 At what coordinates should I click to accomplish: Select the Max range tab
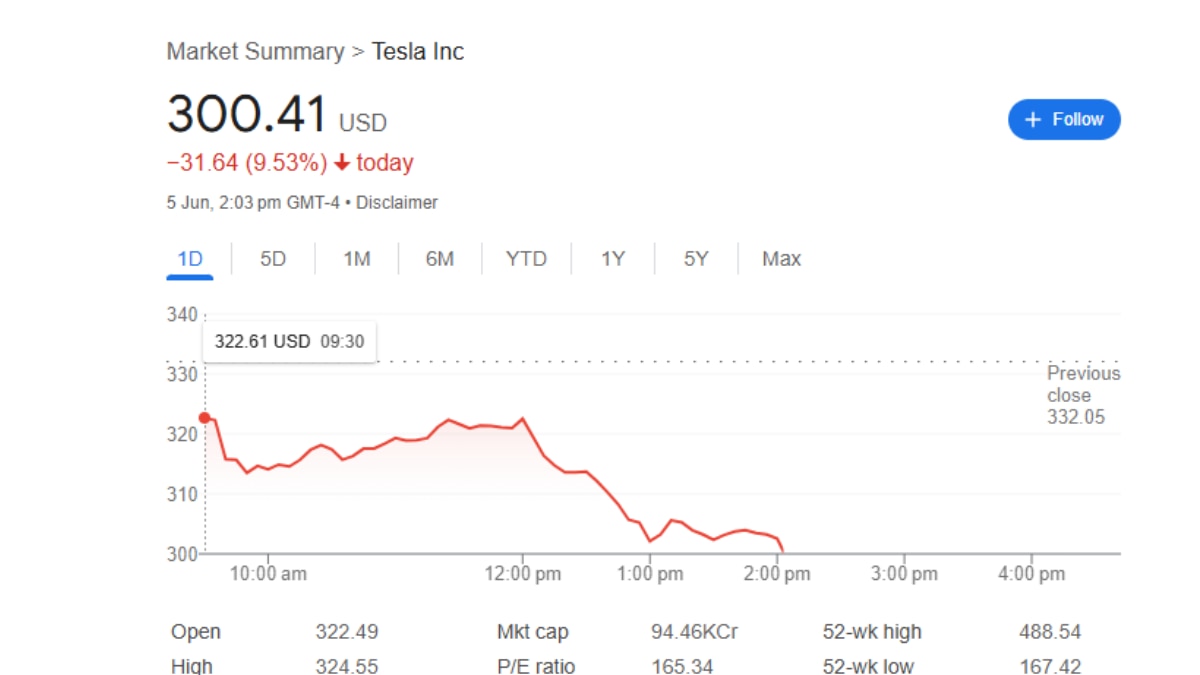781,259
